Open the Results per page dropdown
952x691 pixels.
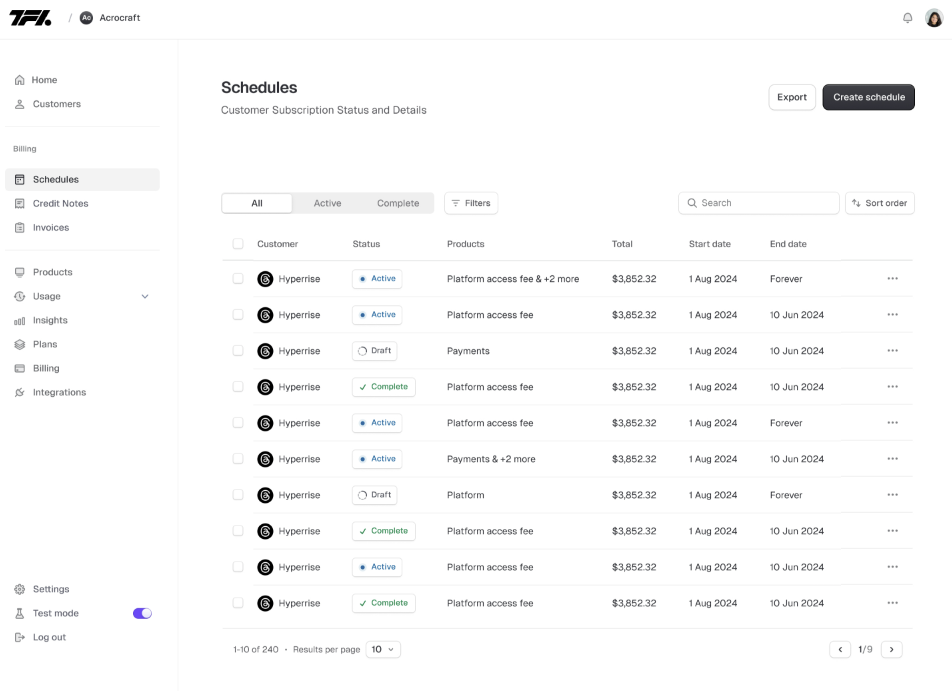point(383,650)
